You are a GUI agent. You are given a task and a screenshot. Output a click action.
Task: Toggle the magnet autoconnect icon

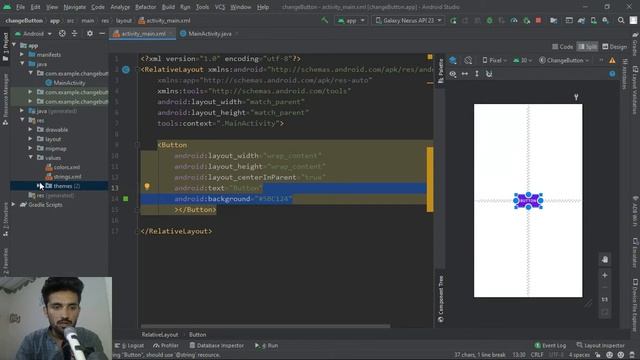(489, 74)
